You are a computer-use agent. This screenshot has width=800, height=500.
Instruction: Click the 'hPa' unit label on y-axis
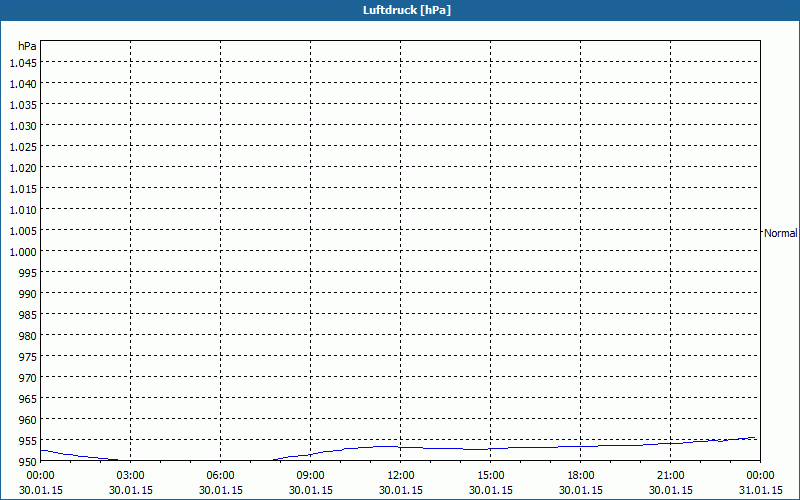(27, 46)
